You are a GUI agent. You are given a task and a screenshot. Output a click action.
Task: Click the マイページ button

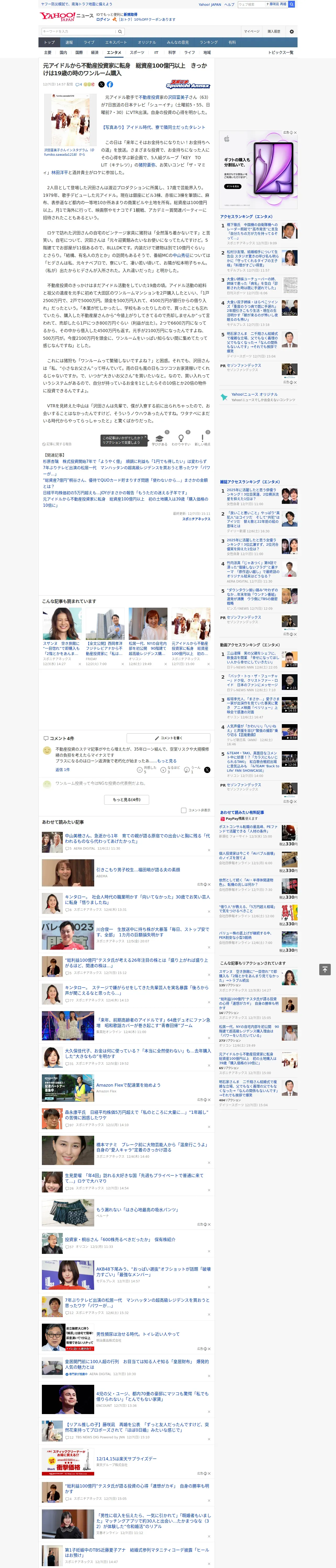click(x=252, y=31)
